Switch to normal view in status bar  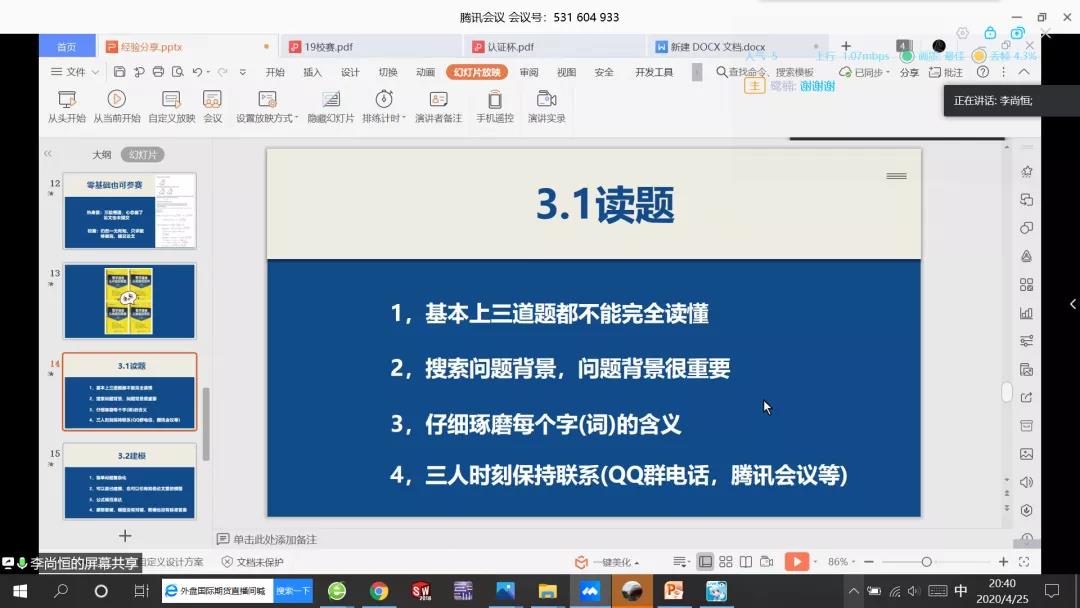tap(706, 562)
